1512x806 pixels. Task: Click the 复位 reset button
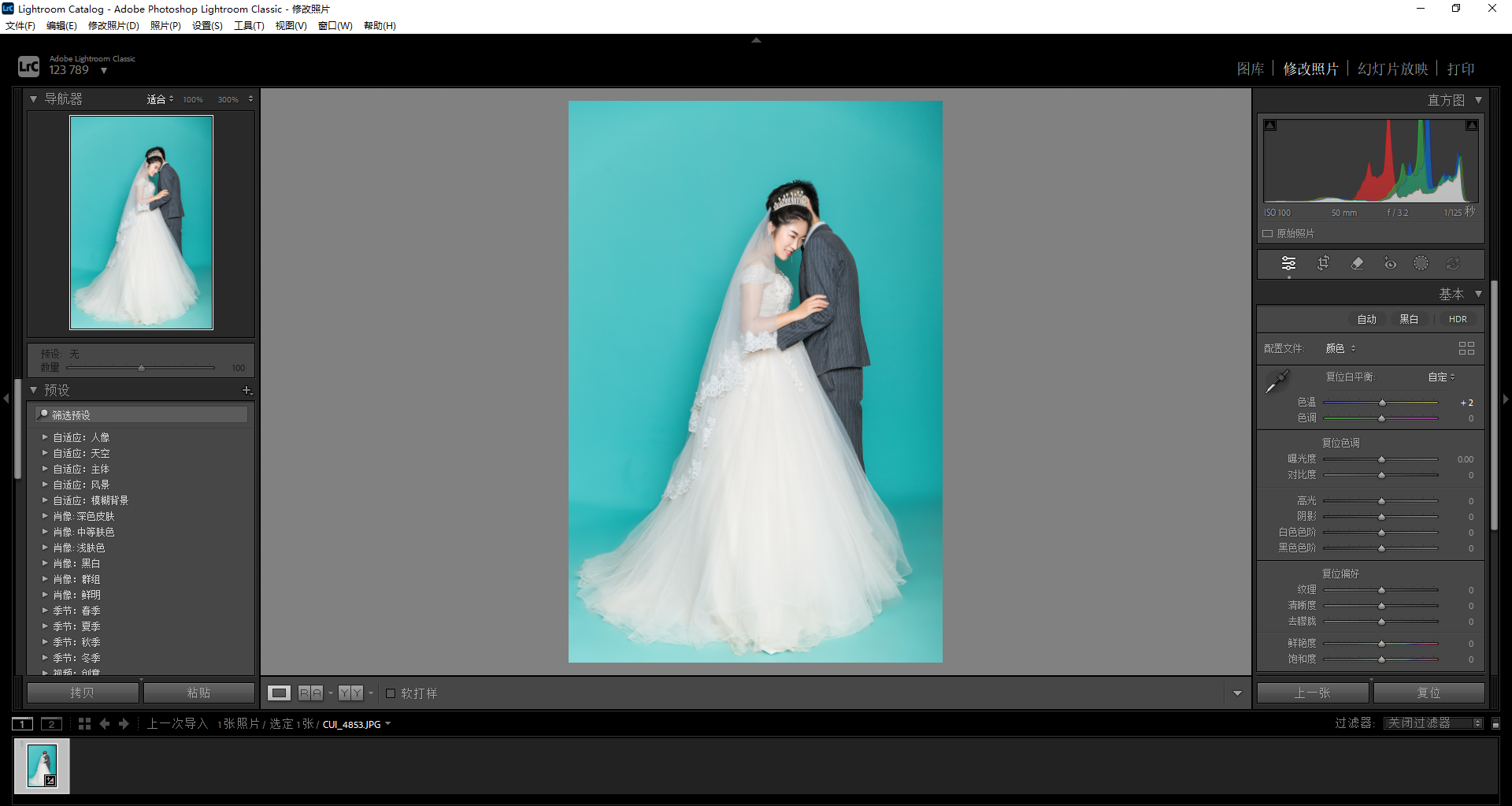1429,693
